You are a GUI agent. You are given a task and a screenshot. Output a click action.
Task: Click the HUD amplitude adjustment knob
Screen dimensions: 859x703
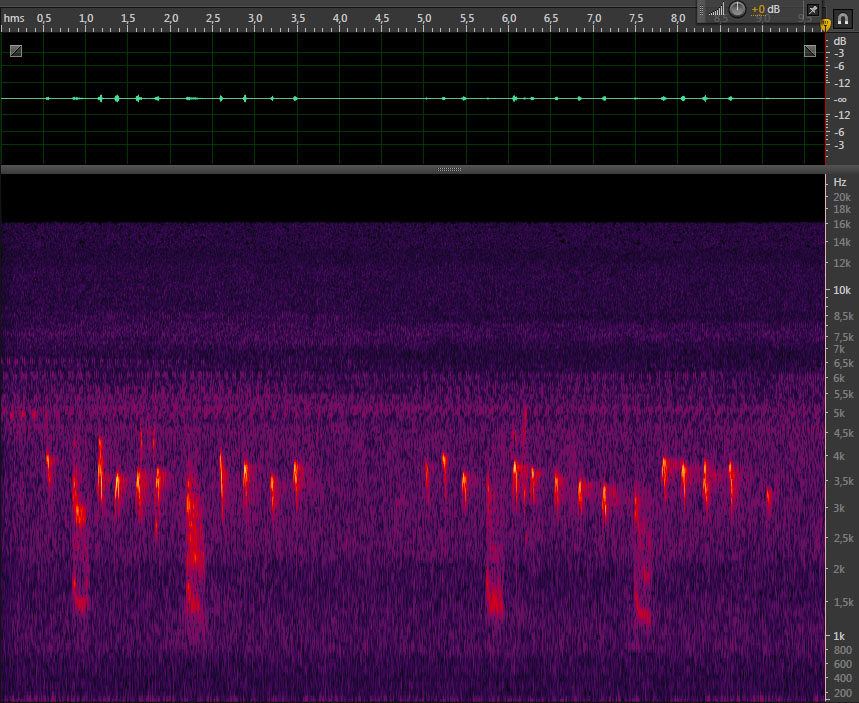[x=737, y=9]
